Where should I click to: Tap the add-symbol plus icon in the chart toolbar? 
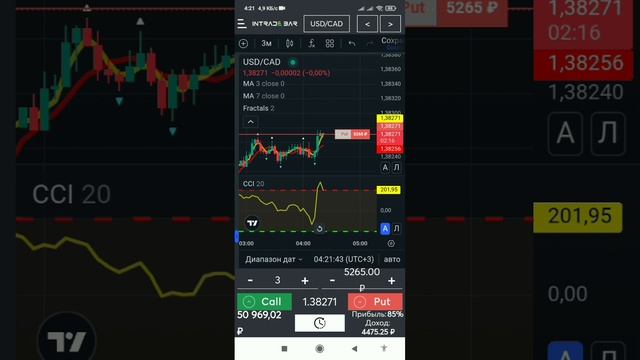pos(243,43)
